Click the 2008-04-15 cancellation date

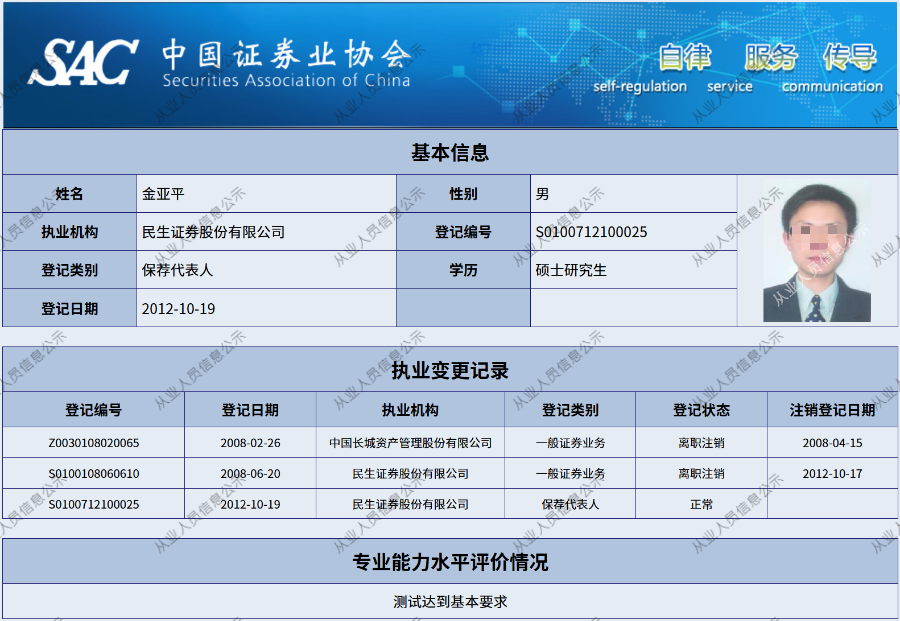(x=832, y=443)
